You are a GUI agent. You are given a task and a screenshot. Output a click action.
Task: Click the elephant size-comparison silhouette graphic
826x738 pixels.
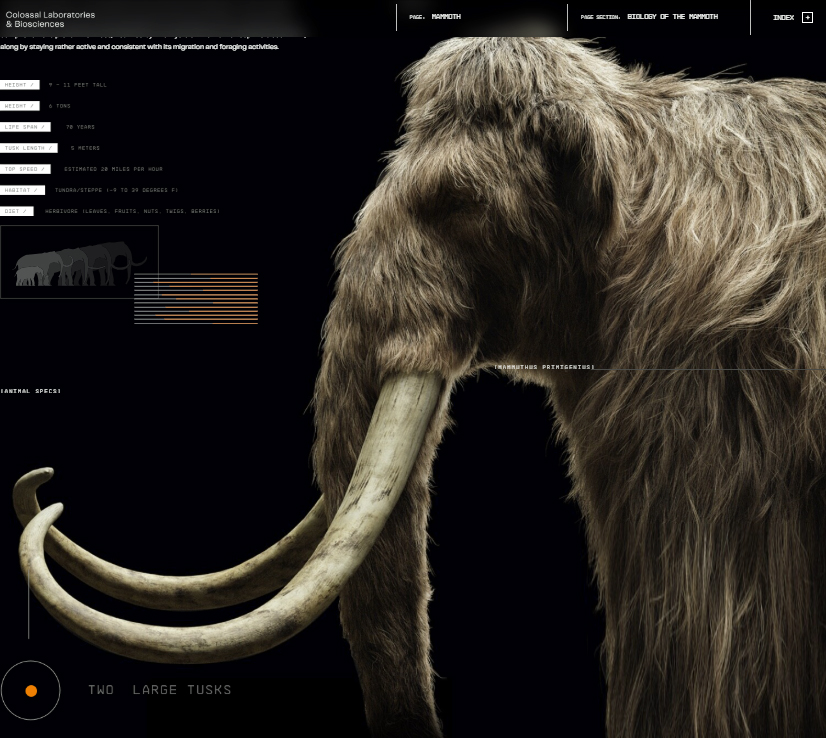point(78,261)
